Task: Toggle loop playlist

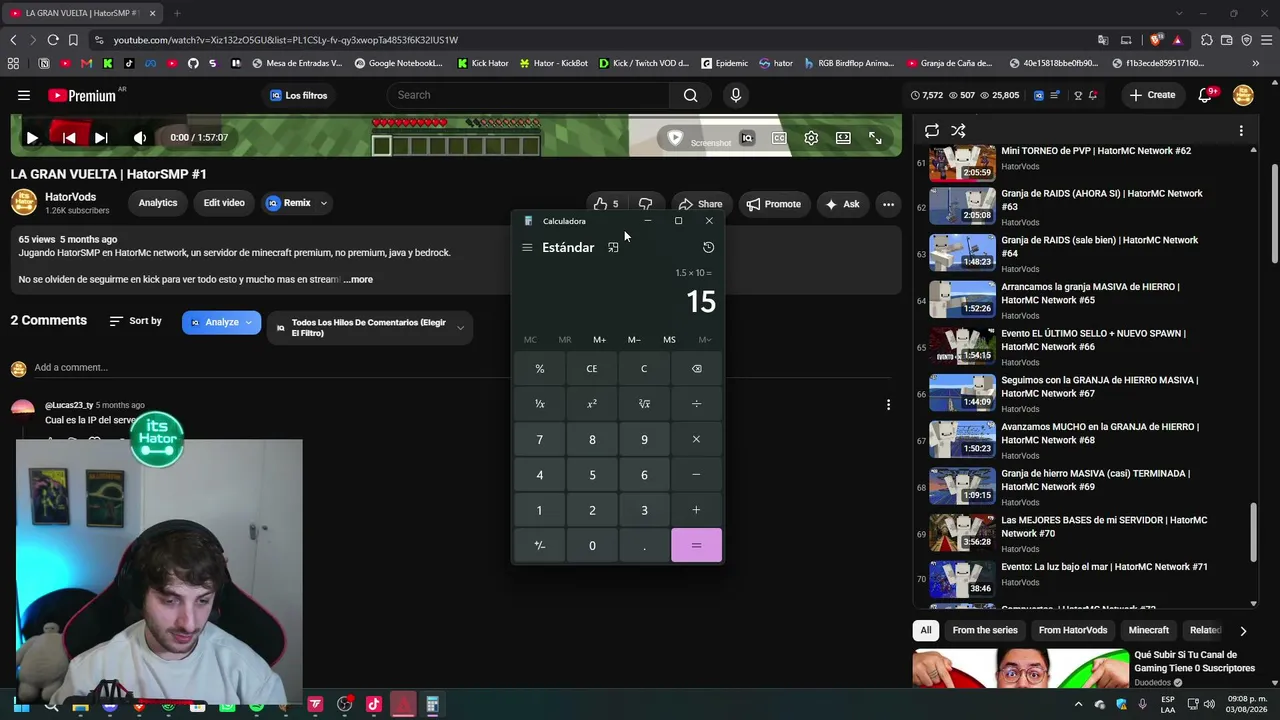Action: tap(932, 131)
